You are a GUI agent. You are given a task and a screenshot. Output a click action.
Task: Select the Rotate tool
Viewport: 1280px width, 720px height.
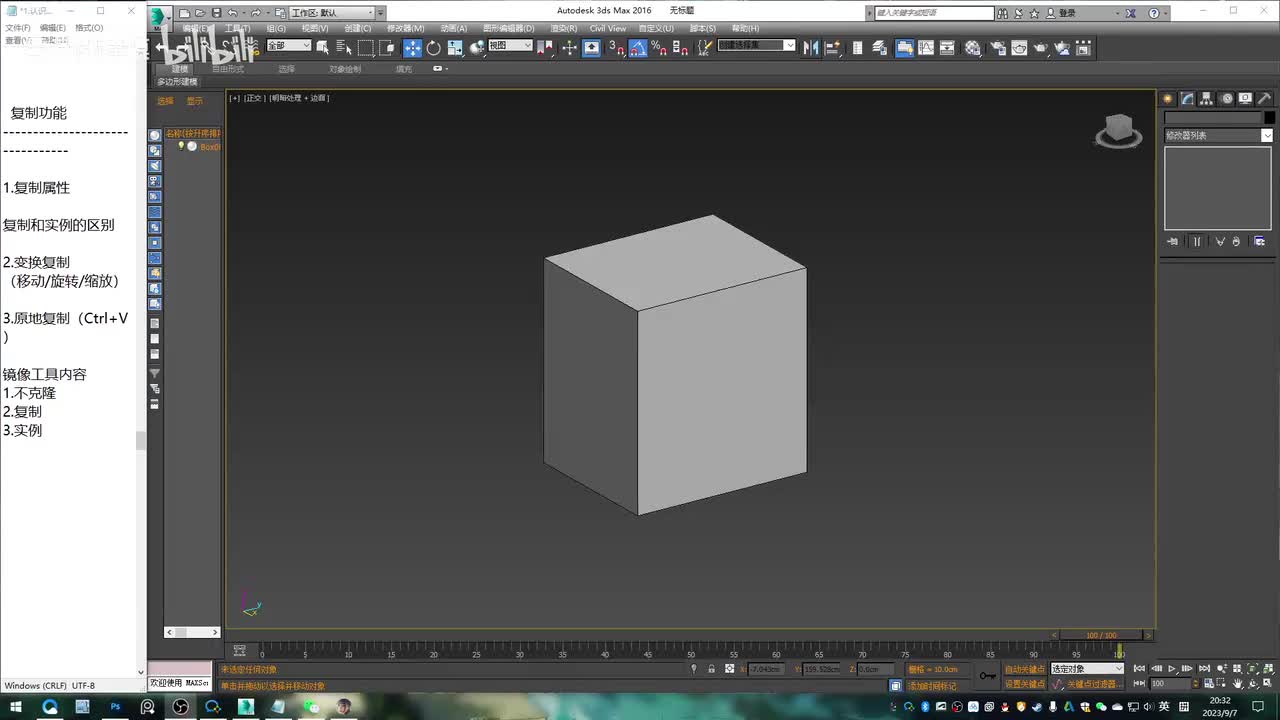[x=434, y=48]
